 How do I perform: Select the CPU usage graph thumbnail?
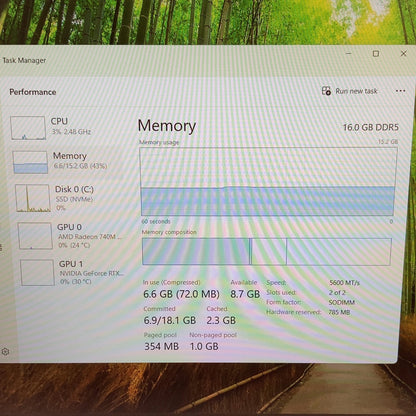click(x=28, y=128)
